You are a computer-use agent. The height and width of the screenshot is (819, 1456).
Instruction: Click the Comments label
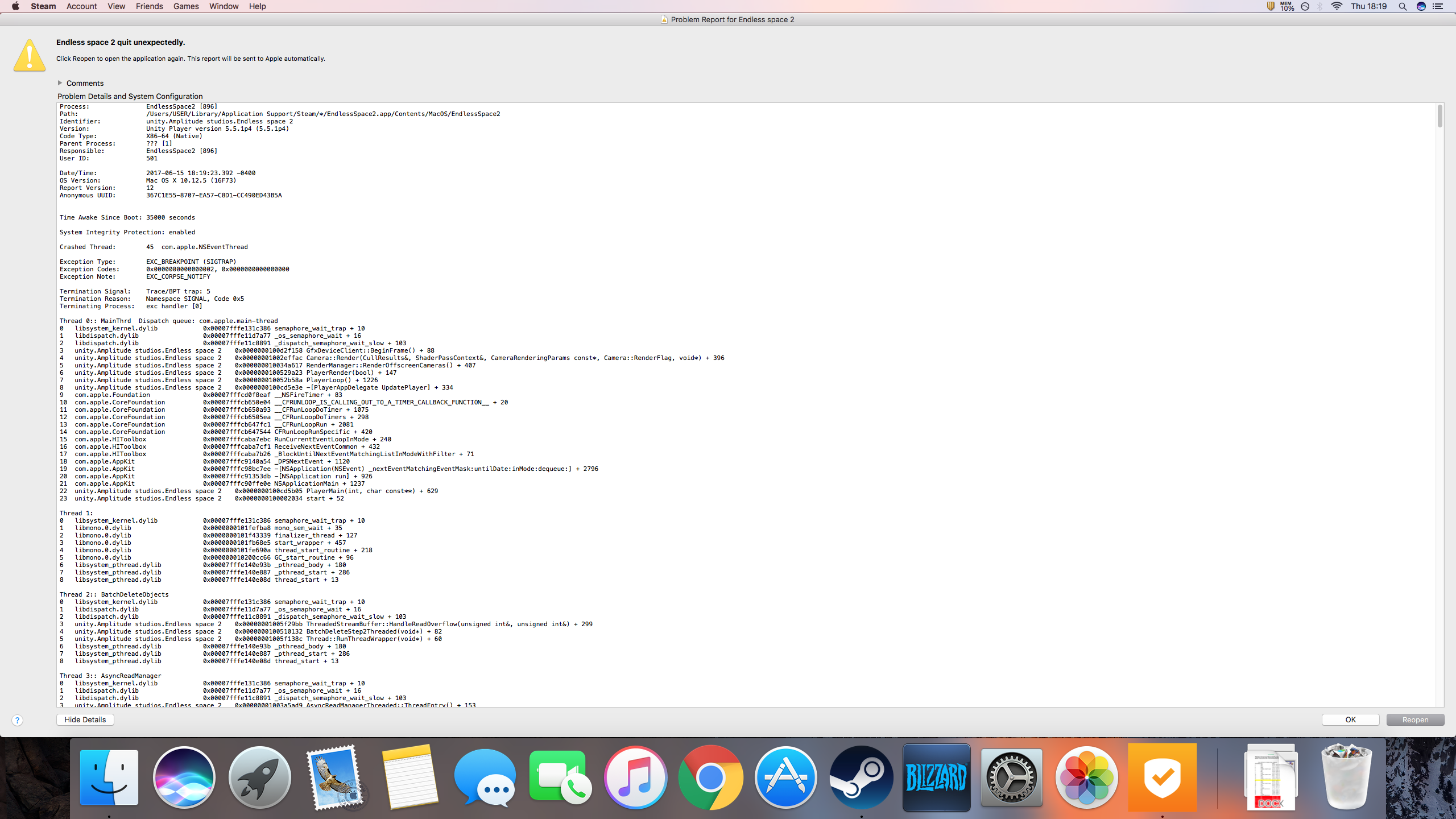point(85,83)
